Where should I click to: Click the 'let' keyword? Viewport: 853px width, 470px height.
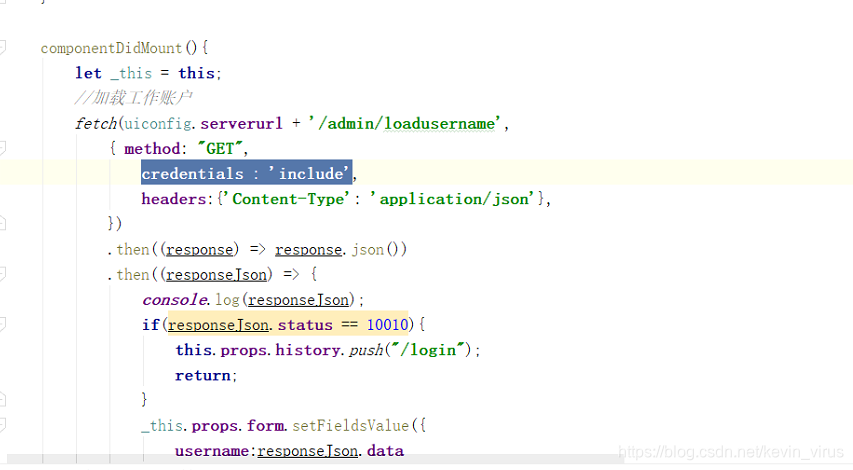(88, 73)
